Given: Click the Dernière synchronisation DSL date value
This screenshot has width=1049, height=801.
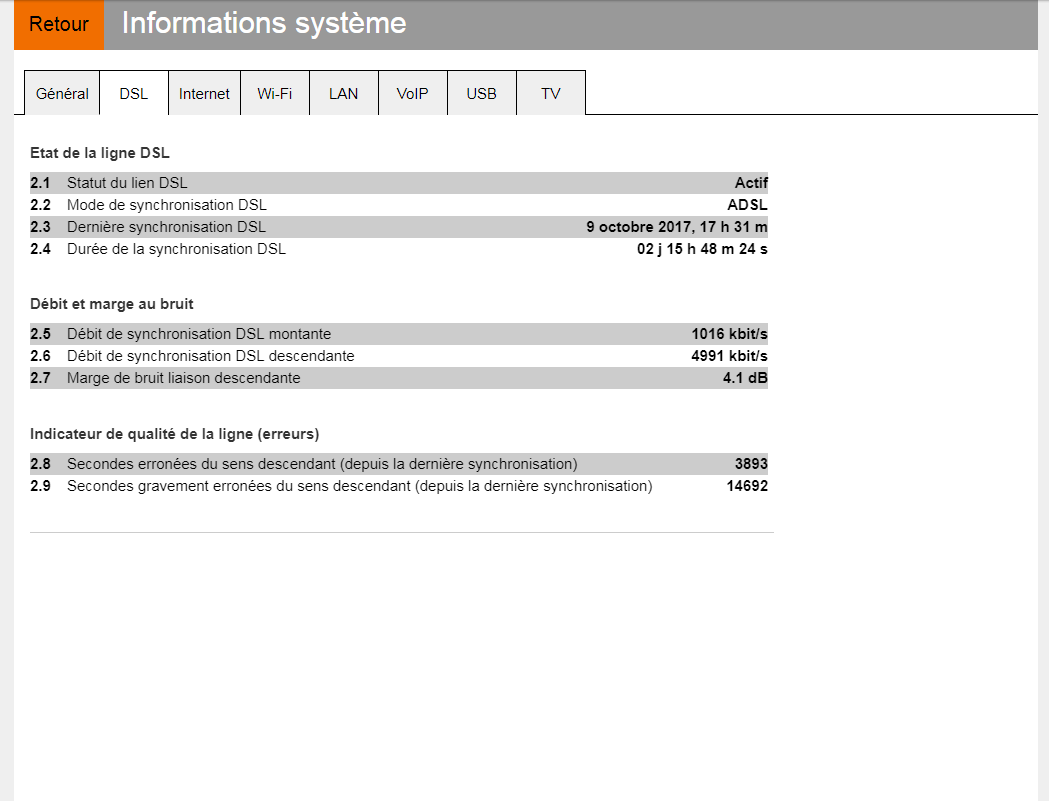Looking at the screenshot, I should (x=676, y=227).
